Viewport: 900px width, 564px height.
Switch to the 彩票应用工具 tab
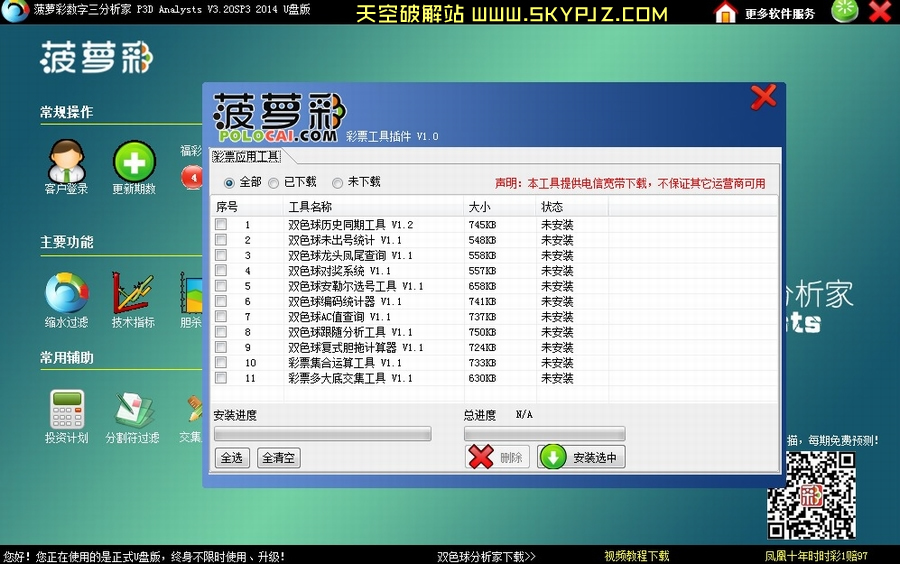247,157
